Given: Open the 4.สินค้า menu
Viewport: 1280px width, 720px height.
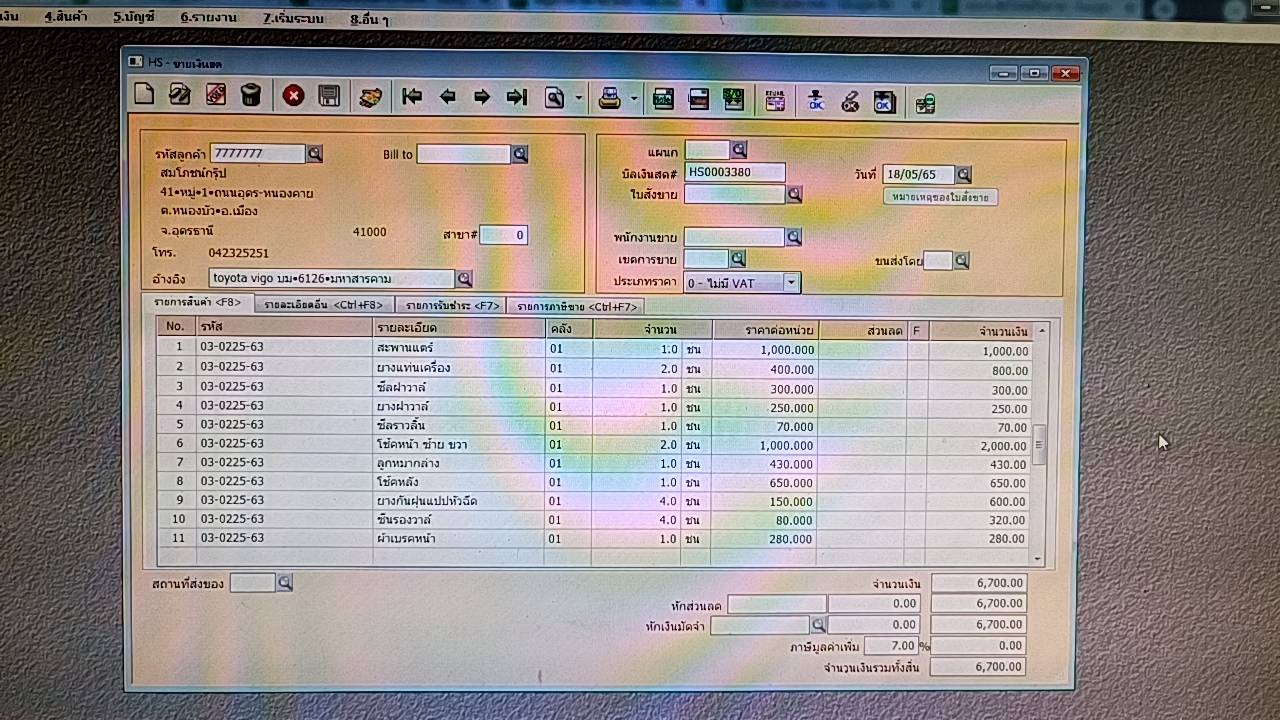Looking at the screenshot, I should pyautogui.click(x=67, y=17).
